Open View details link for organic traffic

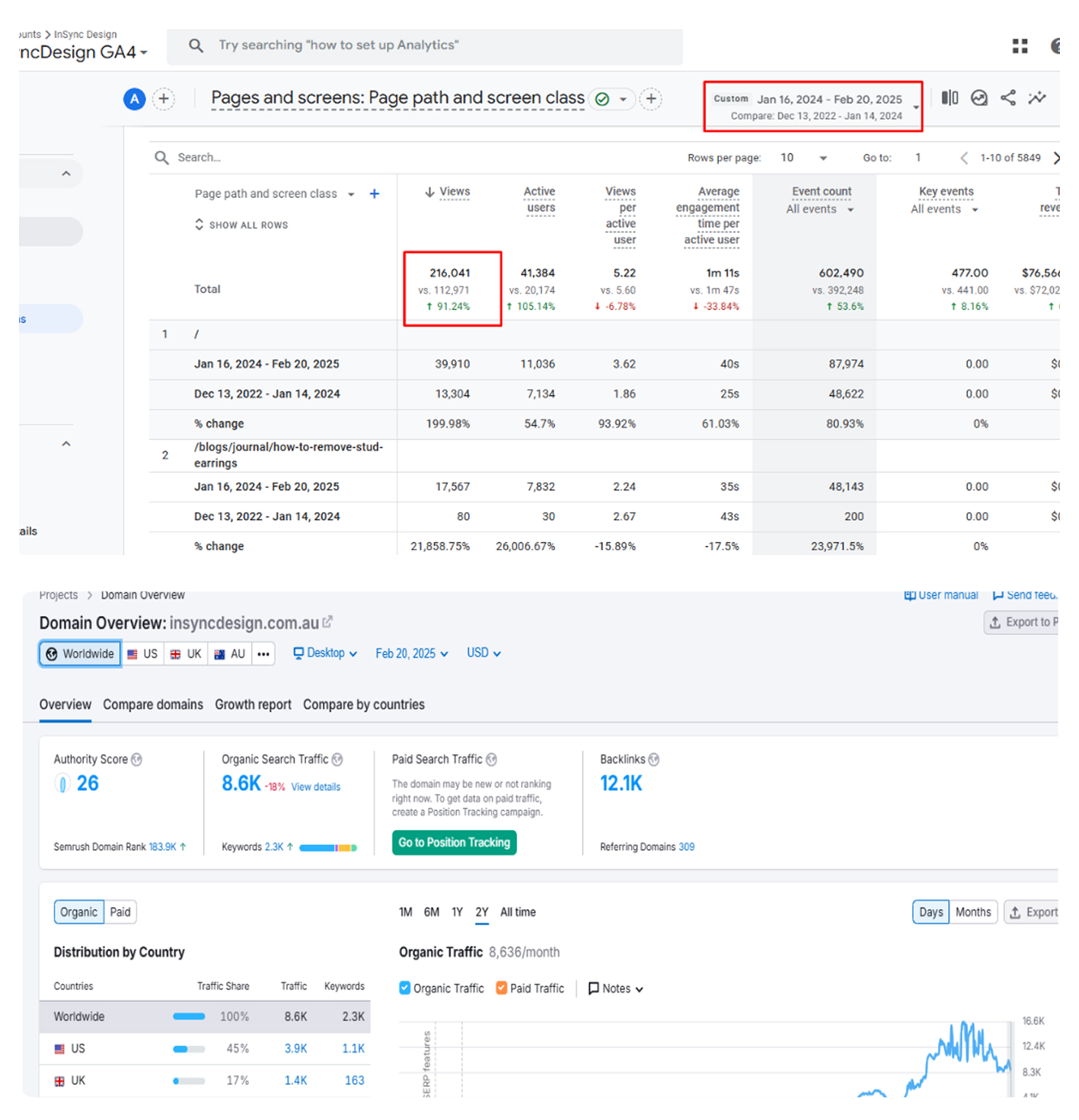point(315,787)
